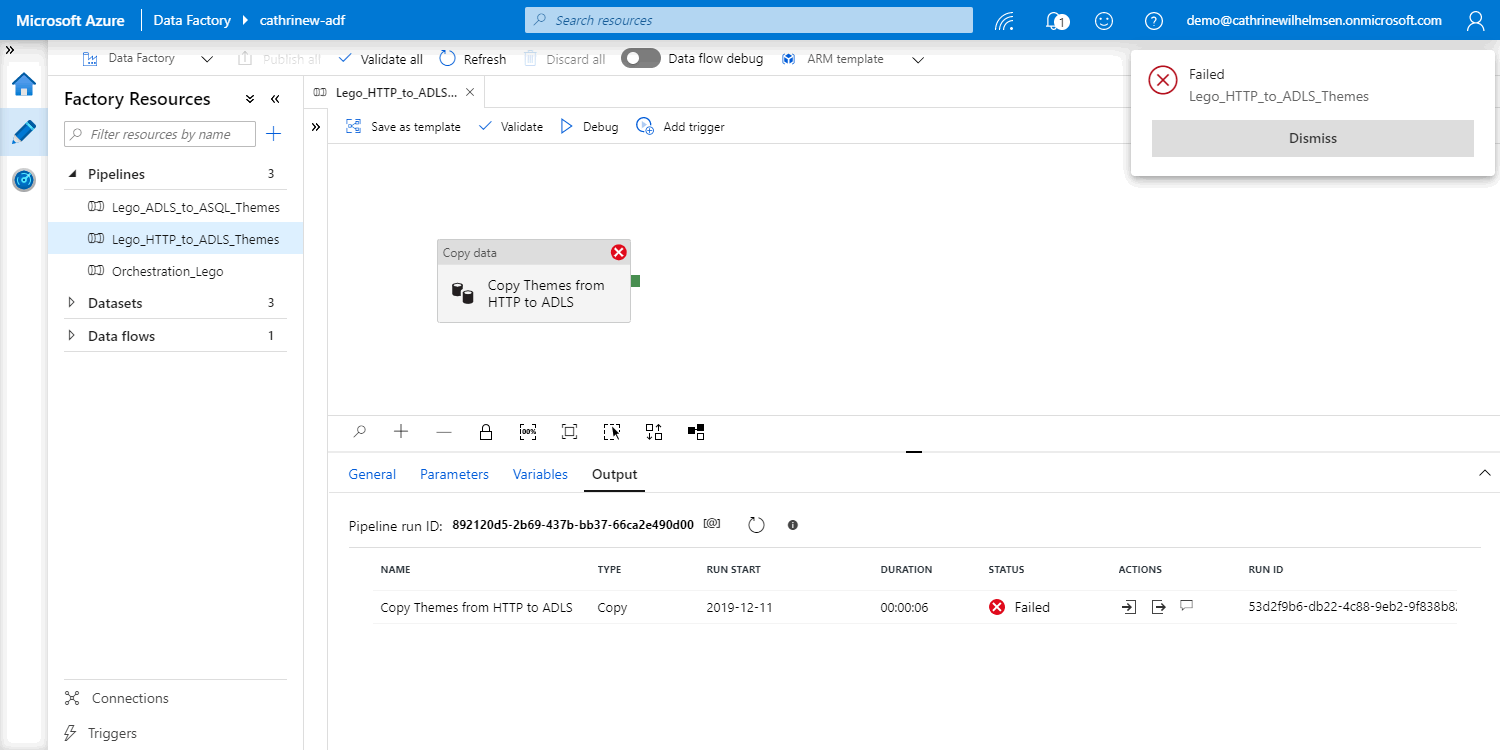Viewport: 1500px width, 750px height.
Task: Open the Author pencil icon in sidebar
Action: click(x=24, y=132)
